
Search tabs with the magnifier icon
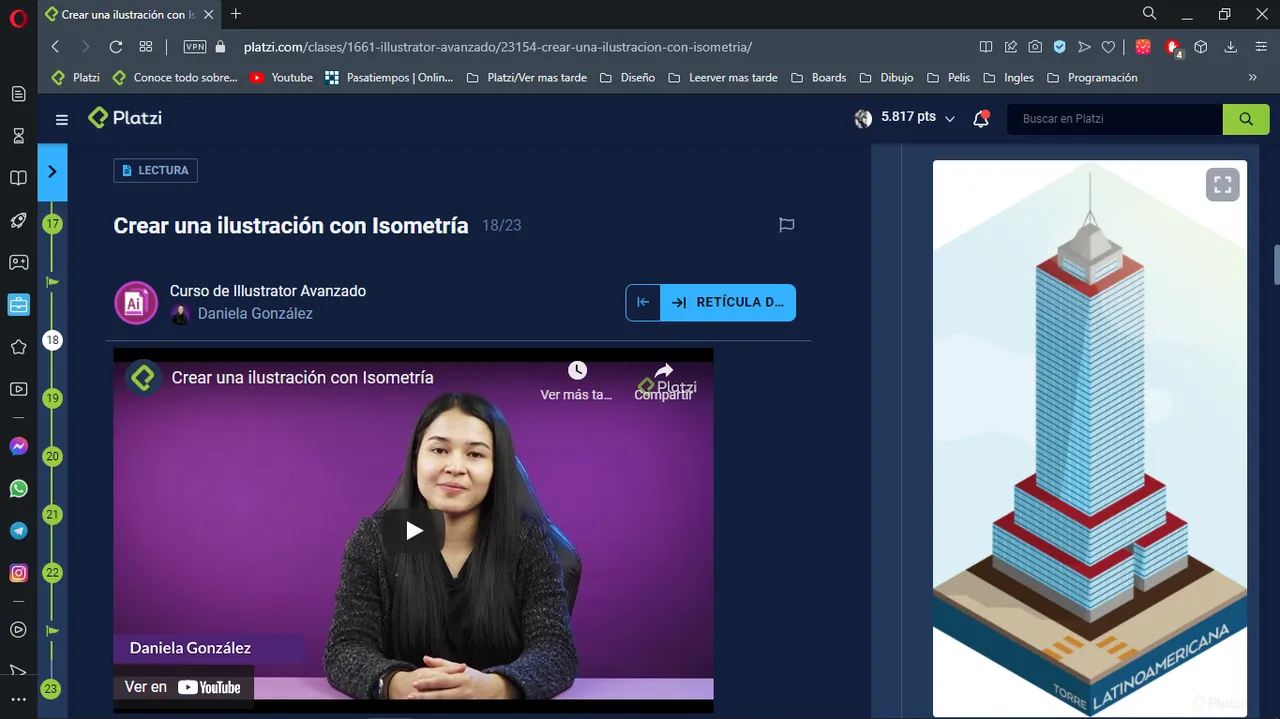1150,13
